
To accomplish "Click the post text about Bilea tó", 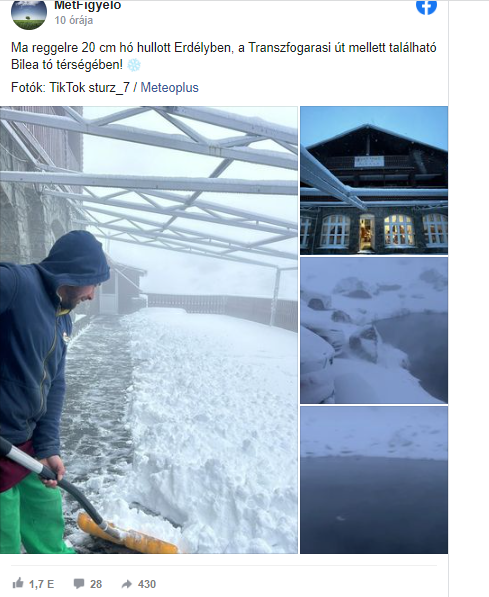I will click(x=224, y=56).
